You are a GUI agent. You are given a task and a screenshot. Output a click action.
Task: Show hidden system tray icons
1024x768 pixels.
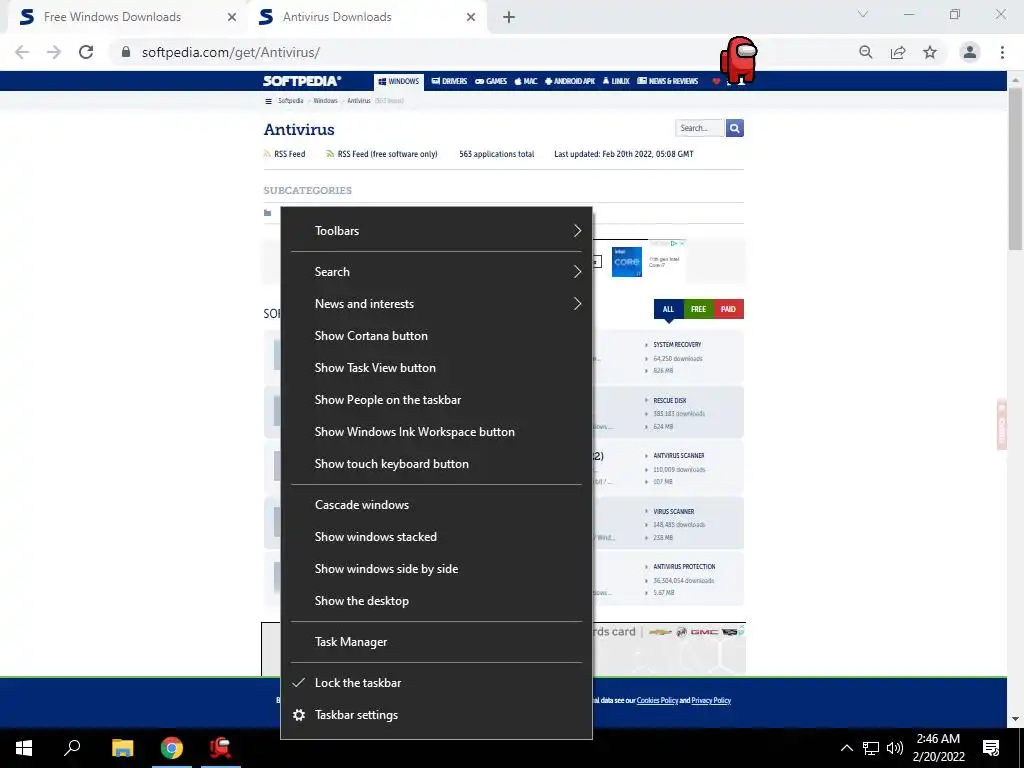pyautogui.click(x=846, y=748)
